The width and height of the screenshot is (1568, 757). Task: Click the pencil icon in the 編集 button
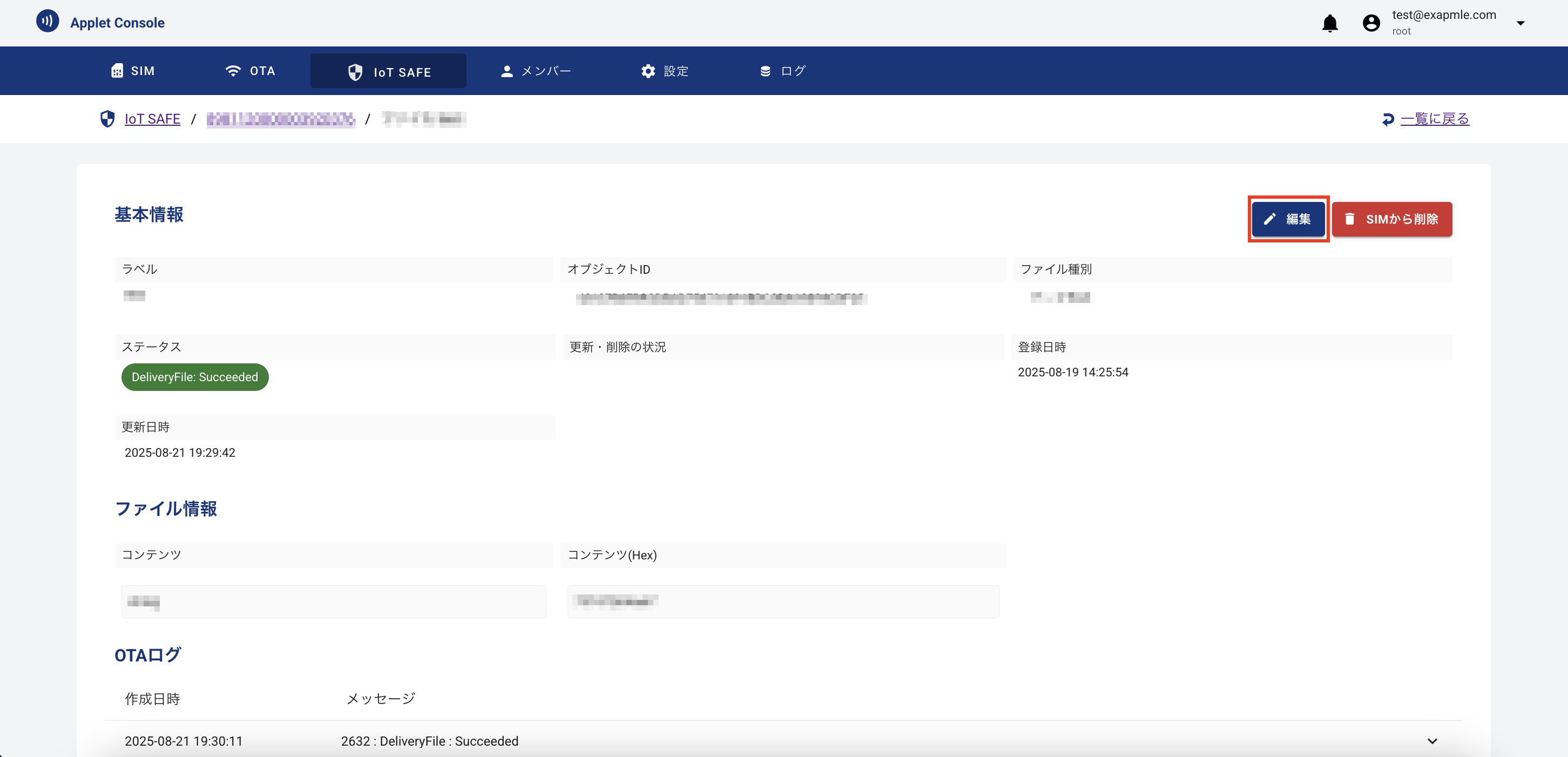pyautogui.click(x=1270, y=219)
